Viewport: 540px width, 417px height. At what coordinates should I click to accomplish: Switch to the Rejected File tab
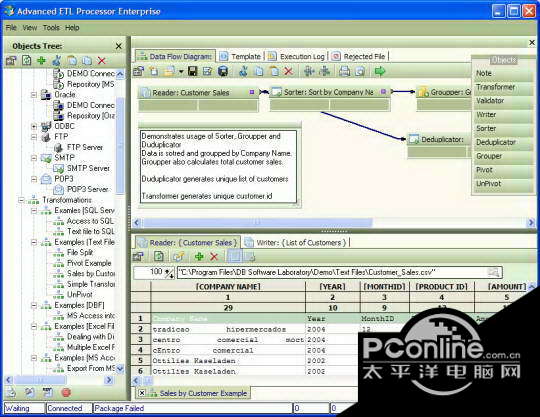pos(359,56)
